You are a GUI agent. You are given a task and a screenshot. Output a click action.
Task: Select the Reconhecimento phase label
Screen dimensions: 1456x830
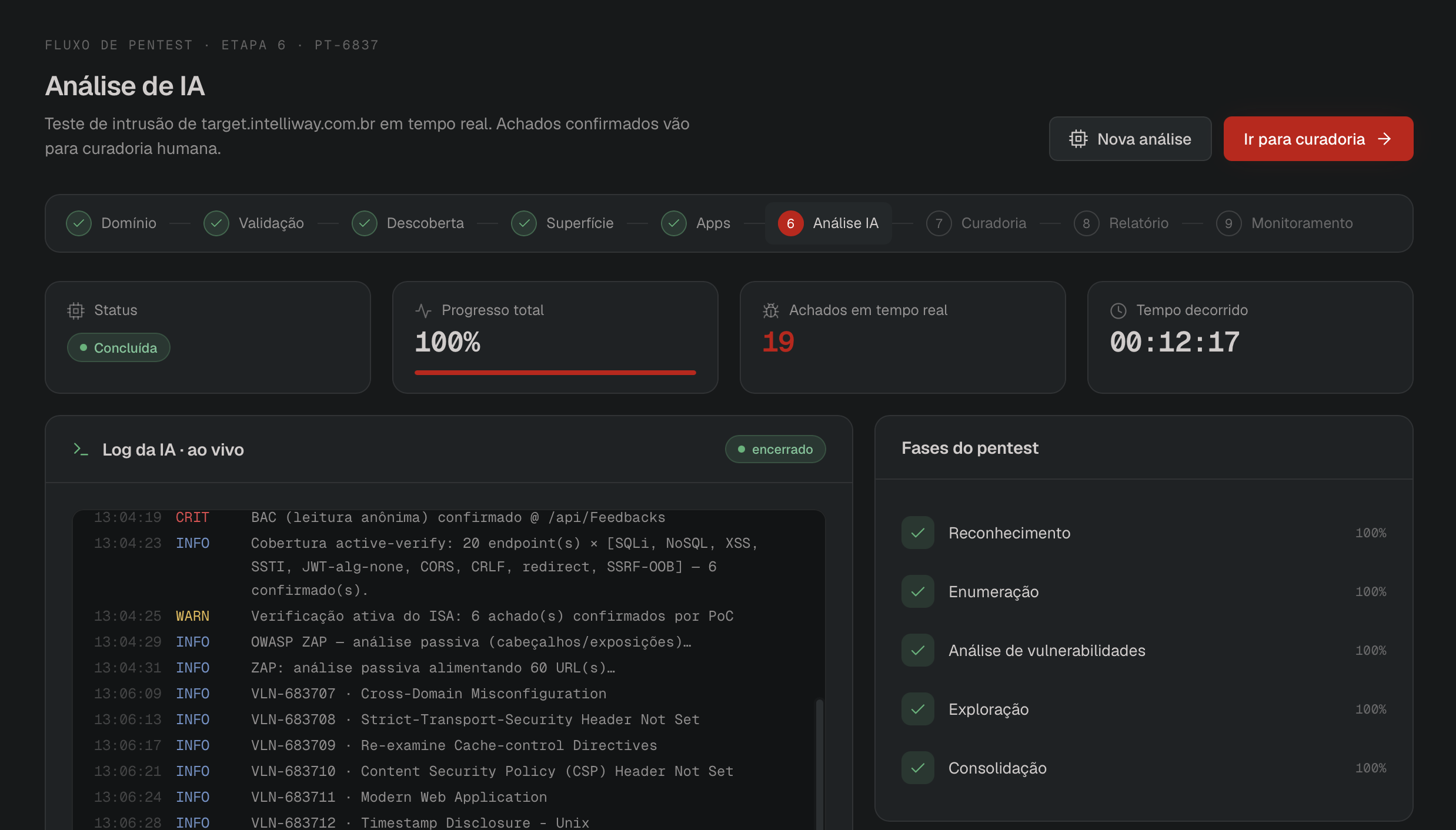point(1009,533)
